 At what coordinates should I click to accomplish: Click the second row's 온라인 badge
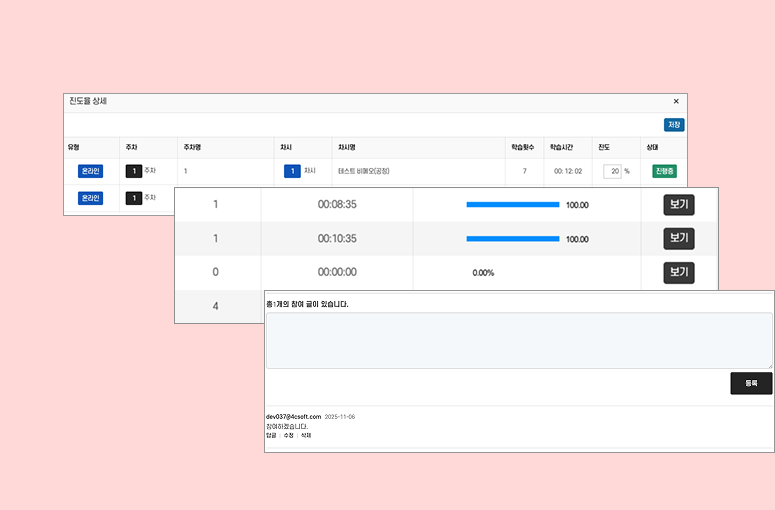(91, 198)
